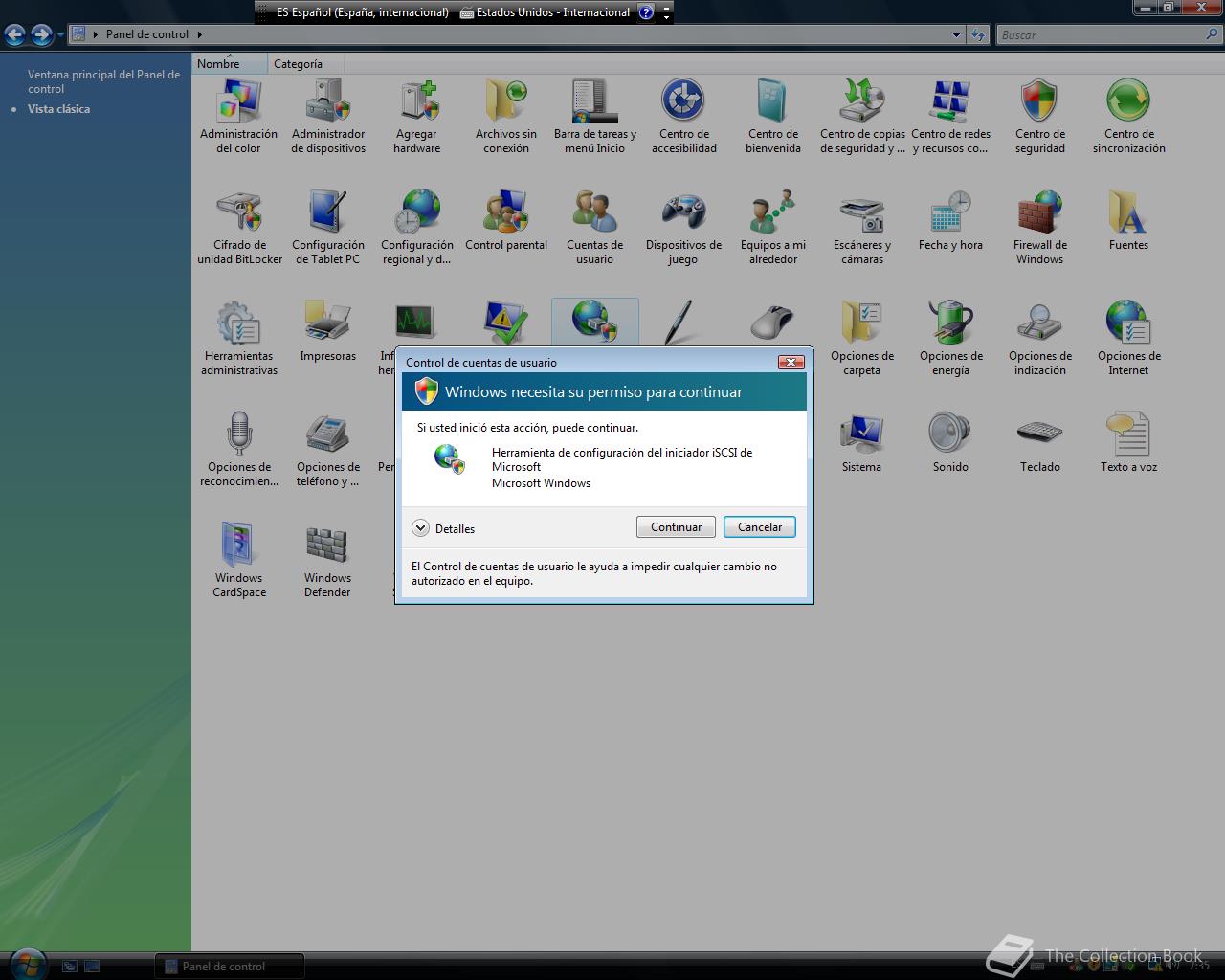Click the Buscar search field
Viewport: 1225px width, 980px height.
pyautogui.click(x=1109, y=34)
